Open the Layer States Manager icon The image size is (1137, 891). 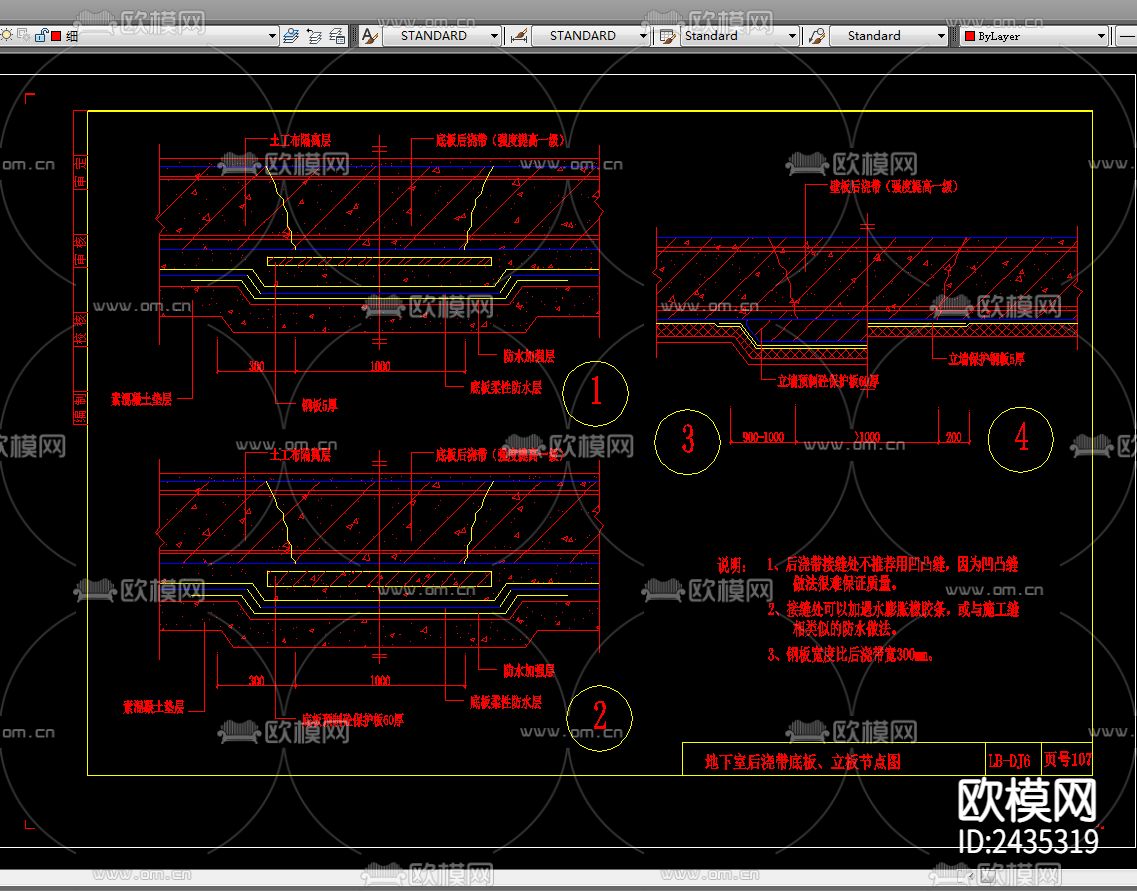click(x=337, y=36)
